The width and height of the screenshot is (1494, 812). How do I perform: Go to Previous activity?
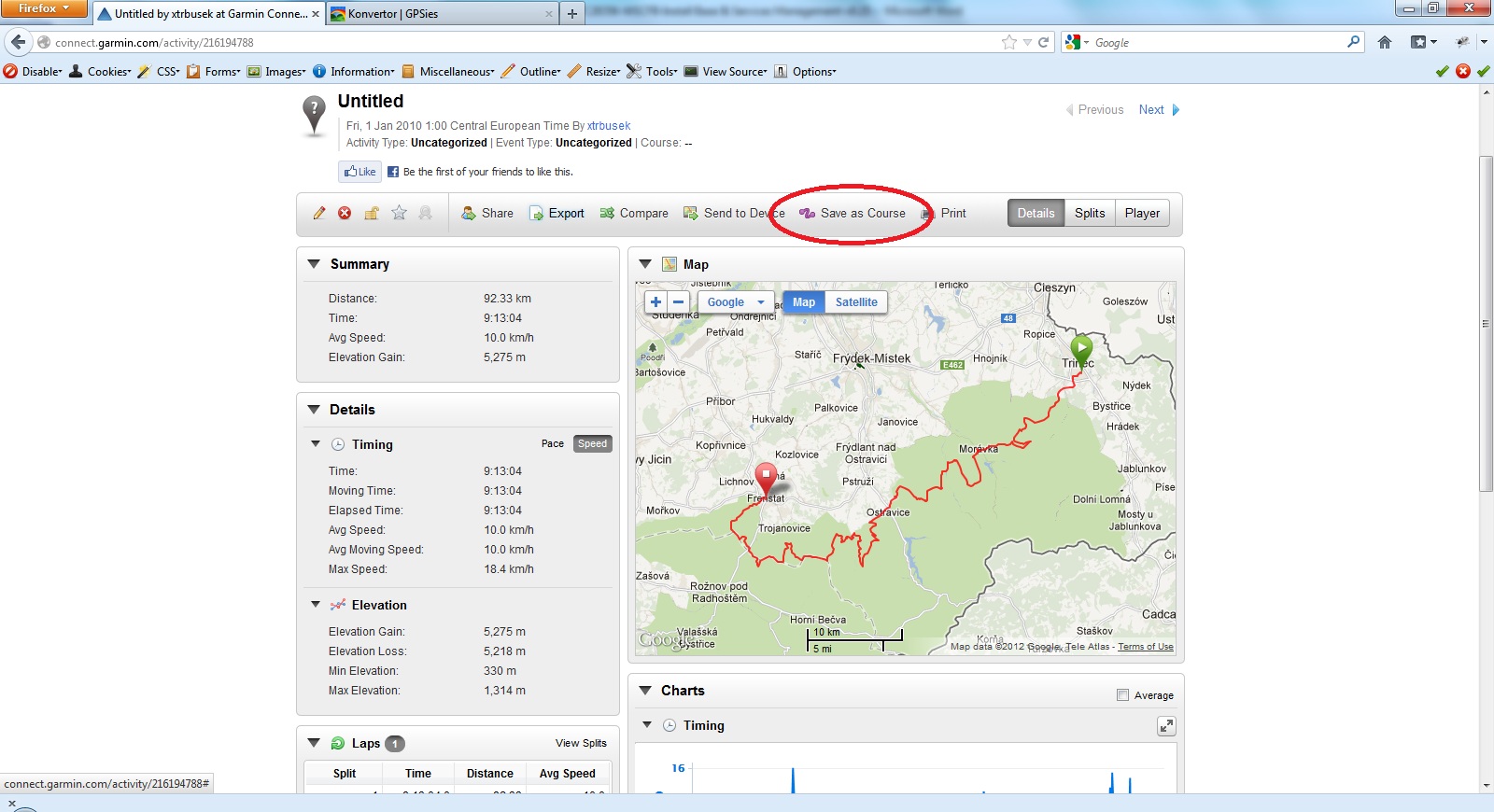(x=1095, y=109)
